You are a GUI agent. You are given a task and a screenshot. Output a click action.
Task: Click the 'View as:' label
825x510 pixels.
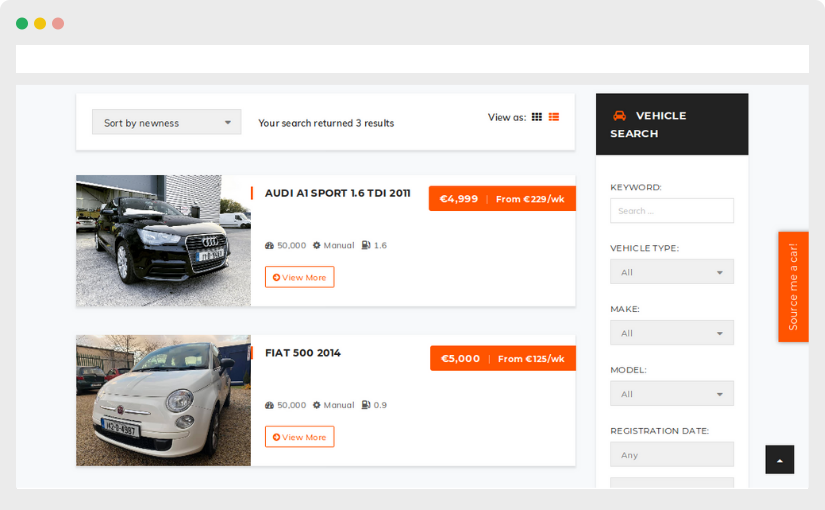tap(507, 117)
